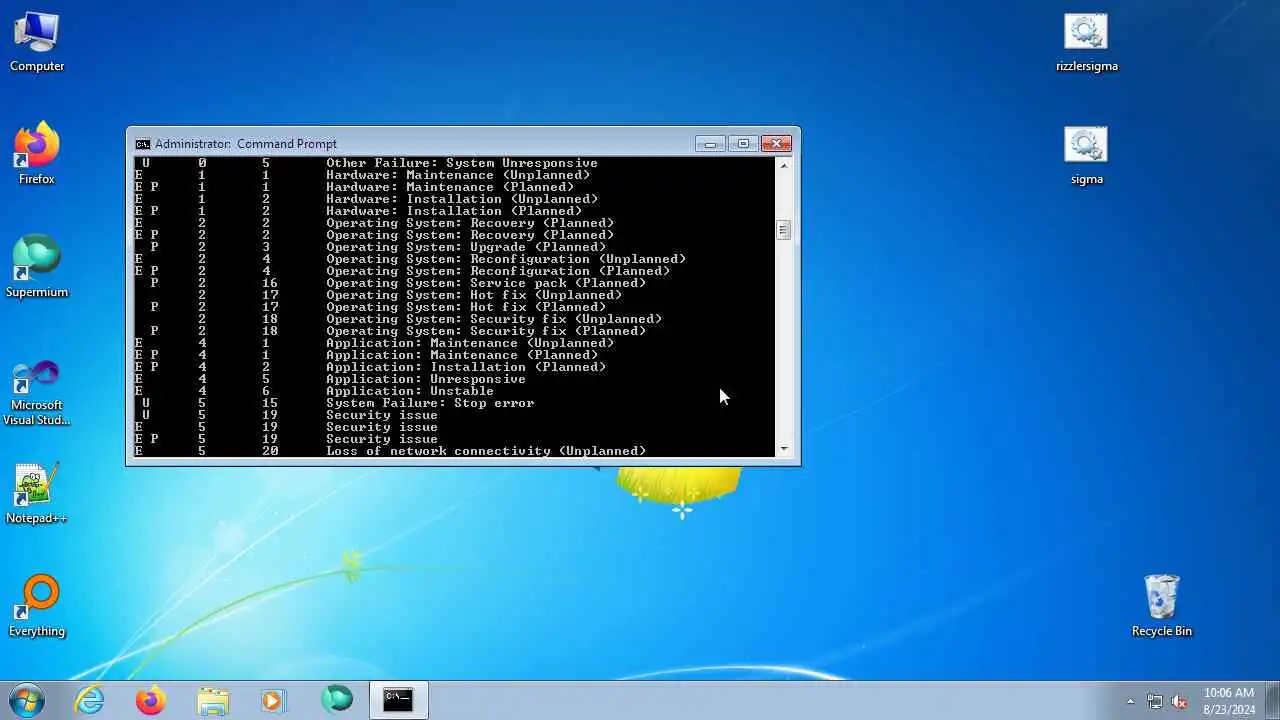Image resolution: width=1280 pixels, height=720 pixels.
Task: Select the Recycle Bin icon
Action: point(1162,606)
